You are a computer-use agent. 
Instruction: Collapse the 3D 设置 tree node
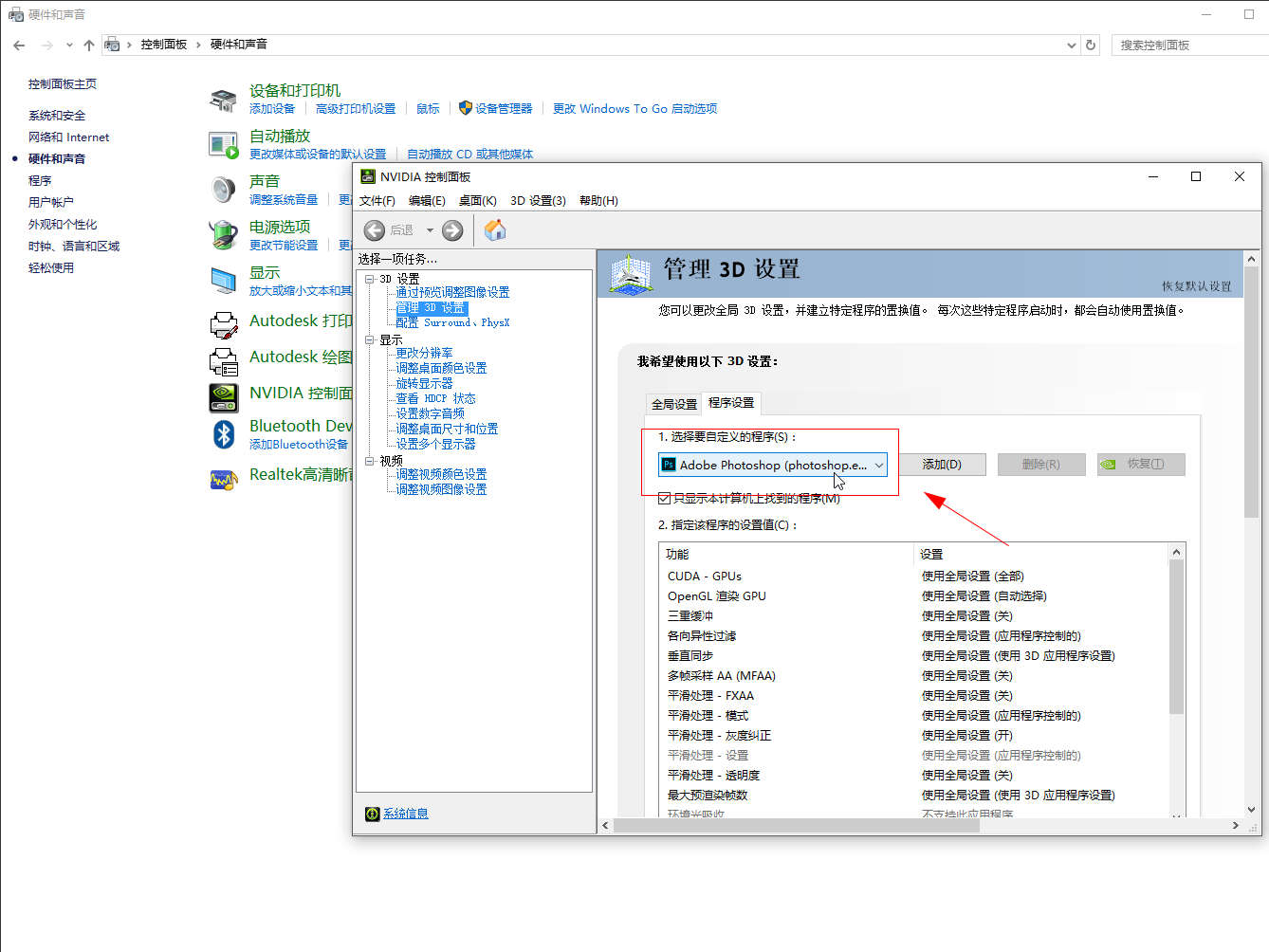tap(370, 279)
